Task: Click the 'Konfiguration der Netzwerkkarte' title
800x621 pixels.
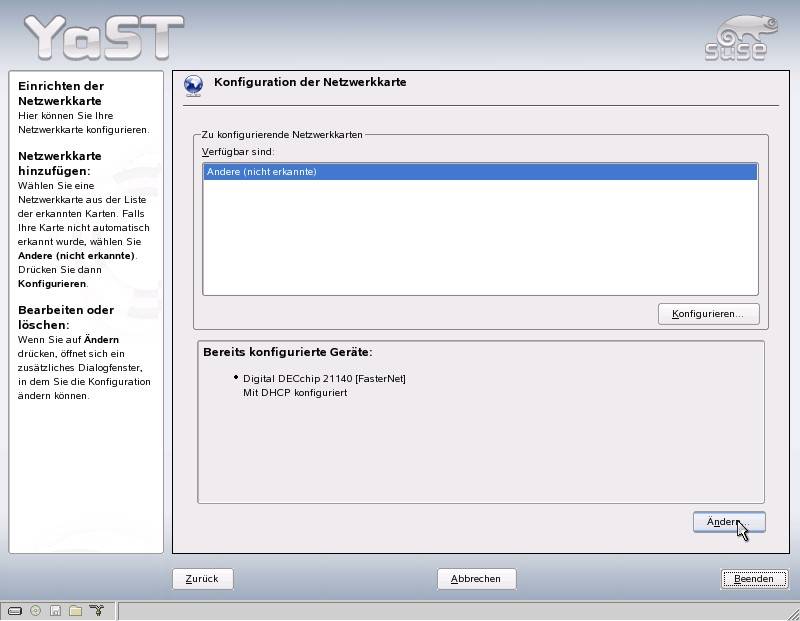Action: [x=310, y=82]
